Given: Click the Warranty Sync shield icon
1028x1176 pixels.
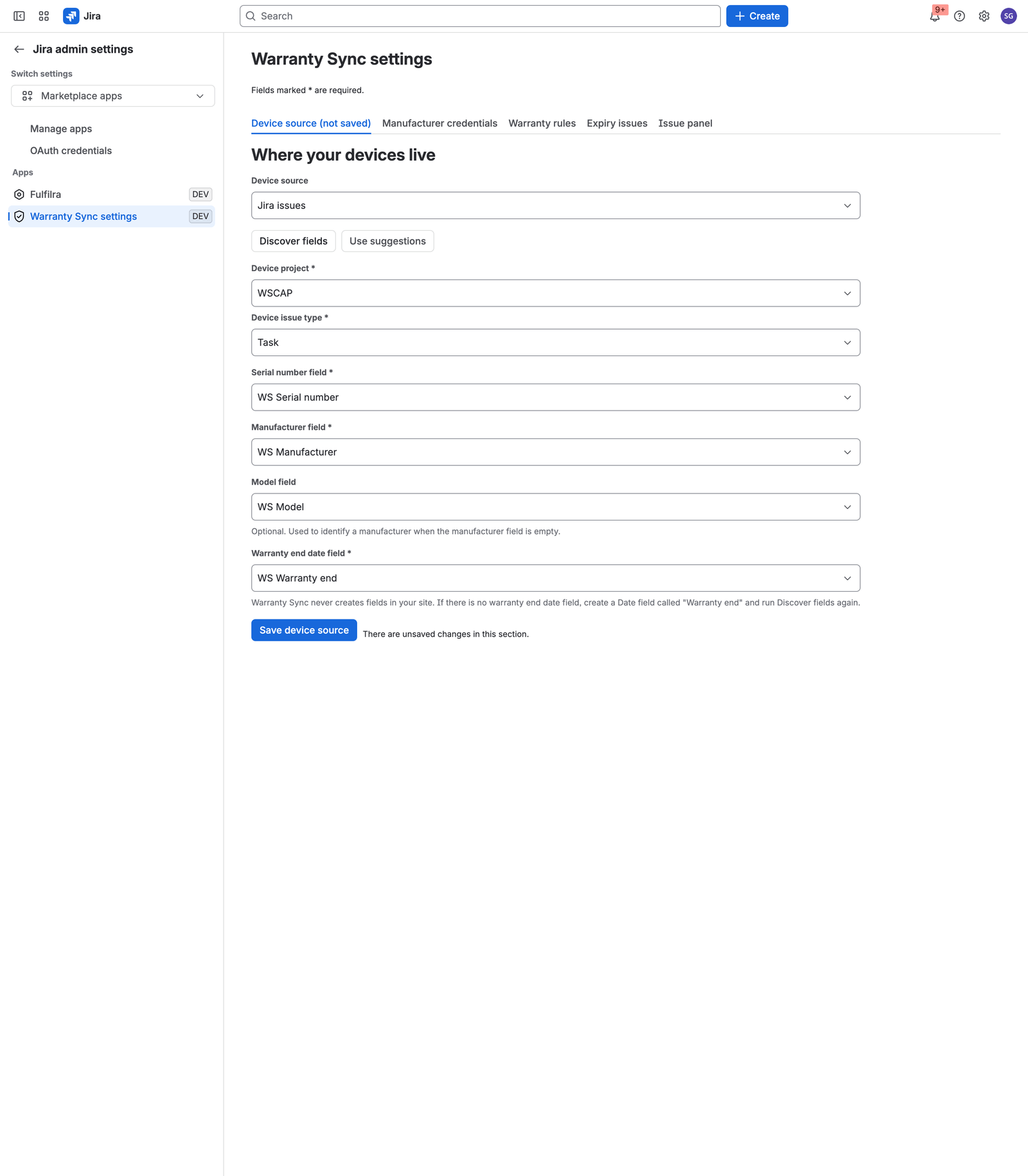Looking at the screenshot, I should click(x=19, y=217).
